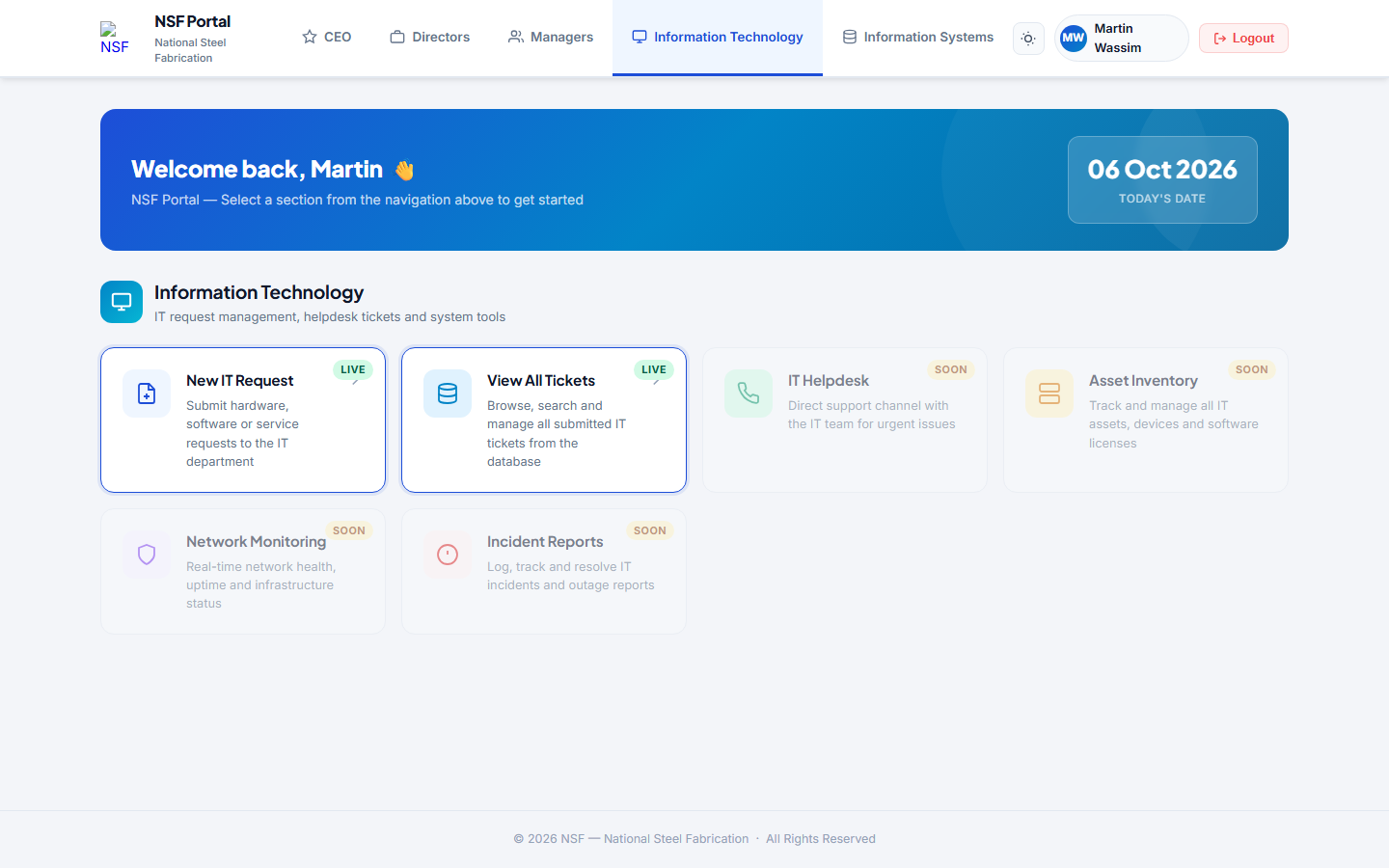
Task: Click the Network Monitoring card title
Action: tap(257, 542)
